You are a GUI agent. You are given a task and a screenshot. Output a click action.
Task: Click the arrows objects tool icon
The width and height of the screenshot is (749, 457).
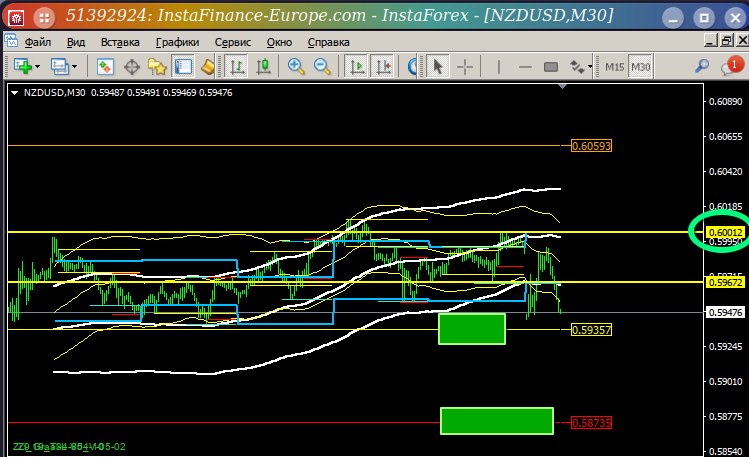click(577, 66)
